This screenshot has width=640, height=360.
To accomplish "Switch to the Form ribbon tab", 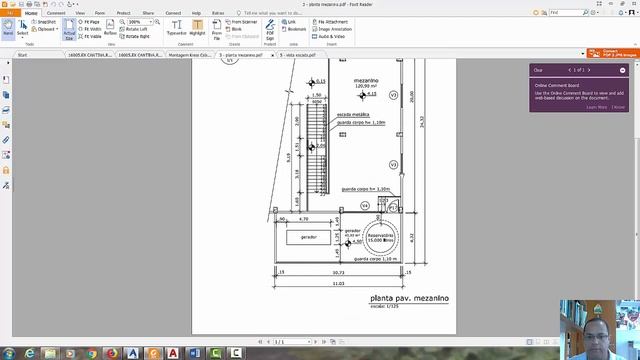I will coord(100,13).
